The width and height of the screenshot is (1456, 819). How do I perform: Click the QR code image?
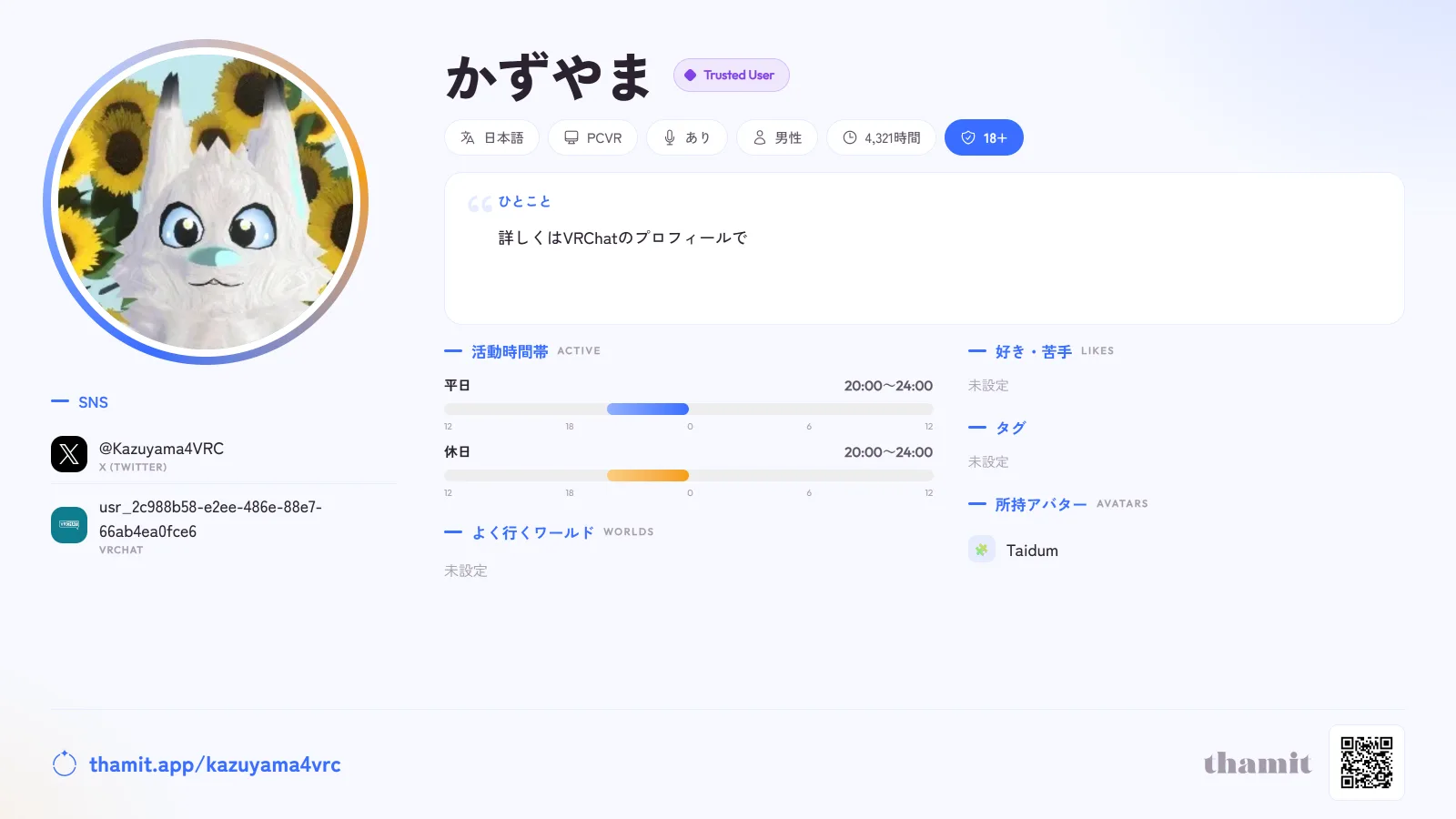click(1367, 763)
